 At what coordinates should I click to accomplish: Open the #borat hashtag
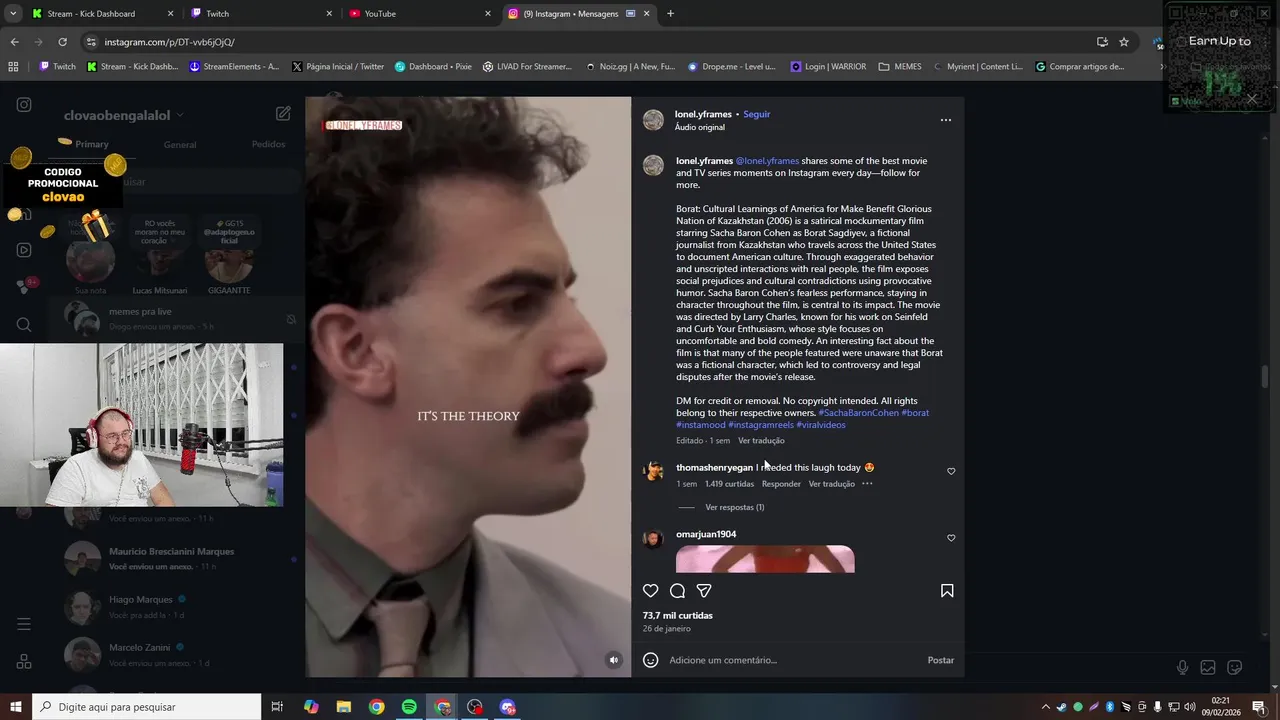tap(915, 413)
